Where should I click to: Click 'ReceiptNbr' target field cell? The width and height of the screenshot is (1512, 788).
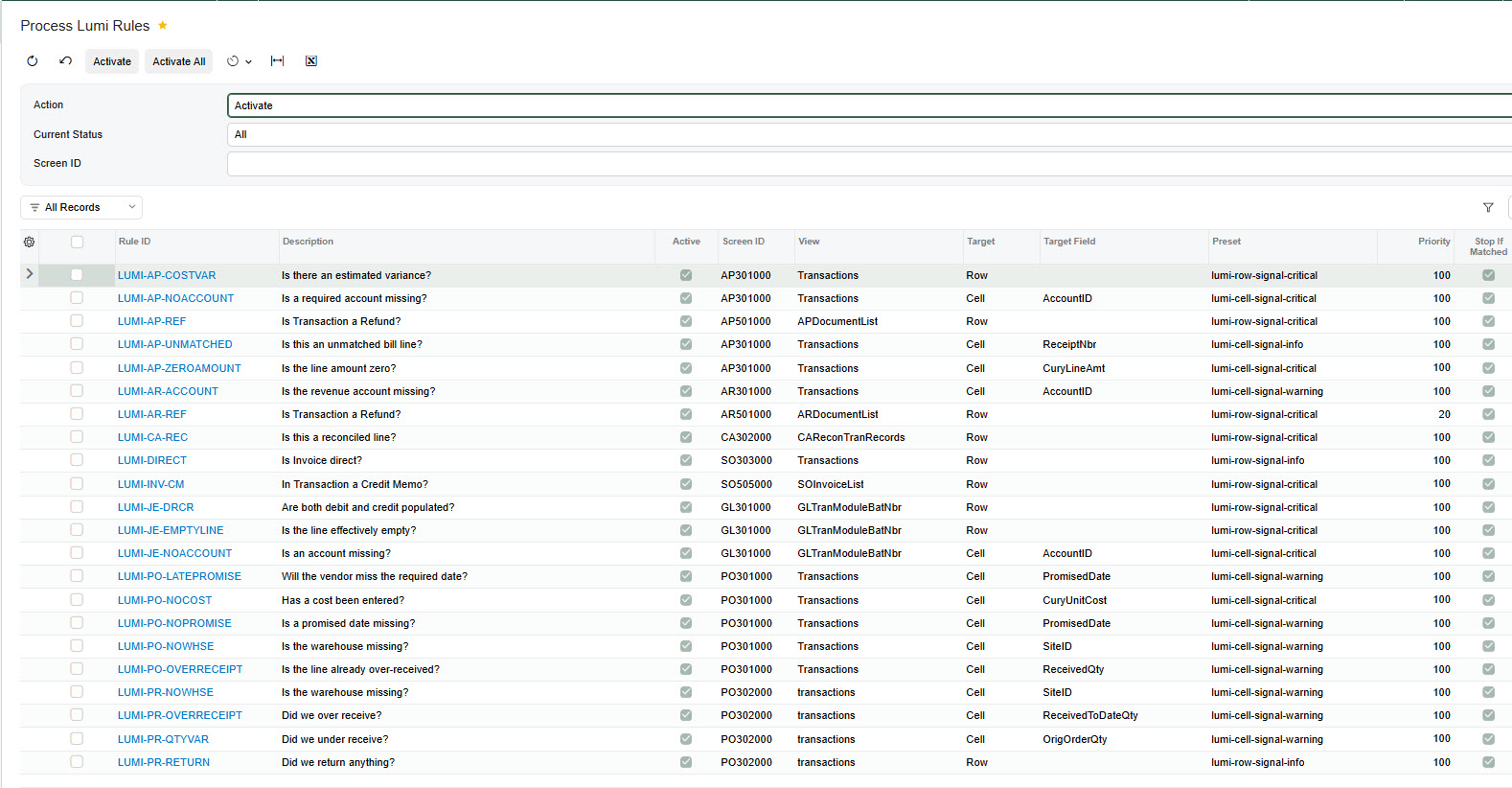click(1069, 344)
